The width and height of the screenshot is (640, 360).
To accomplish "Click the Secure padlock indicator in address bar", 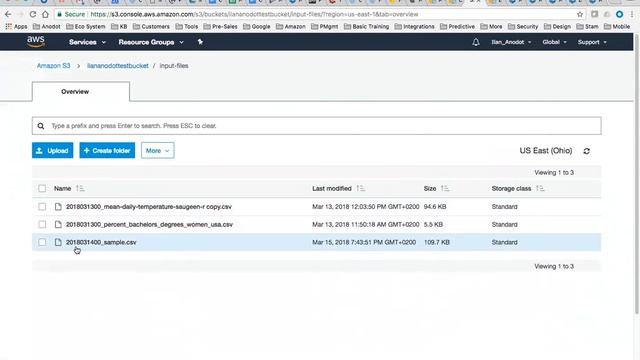I will pyautogui.click(x=71, y=14).
